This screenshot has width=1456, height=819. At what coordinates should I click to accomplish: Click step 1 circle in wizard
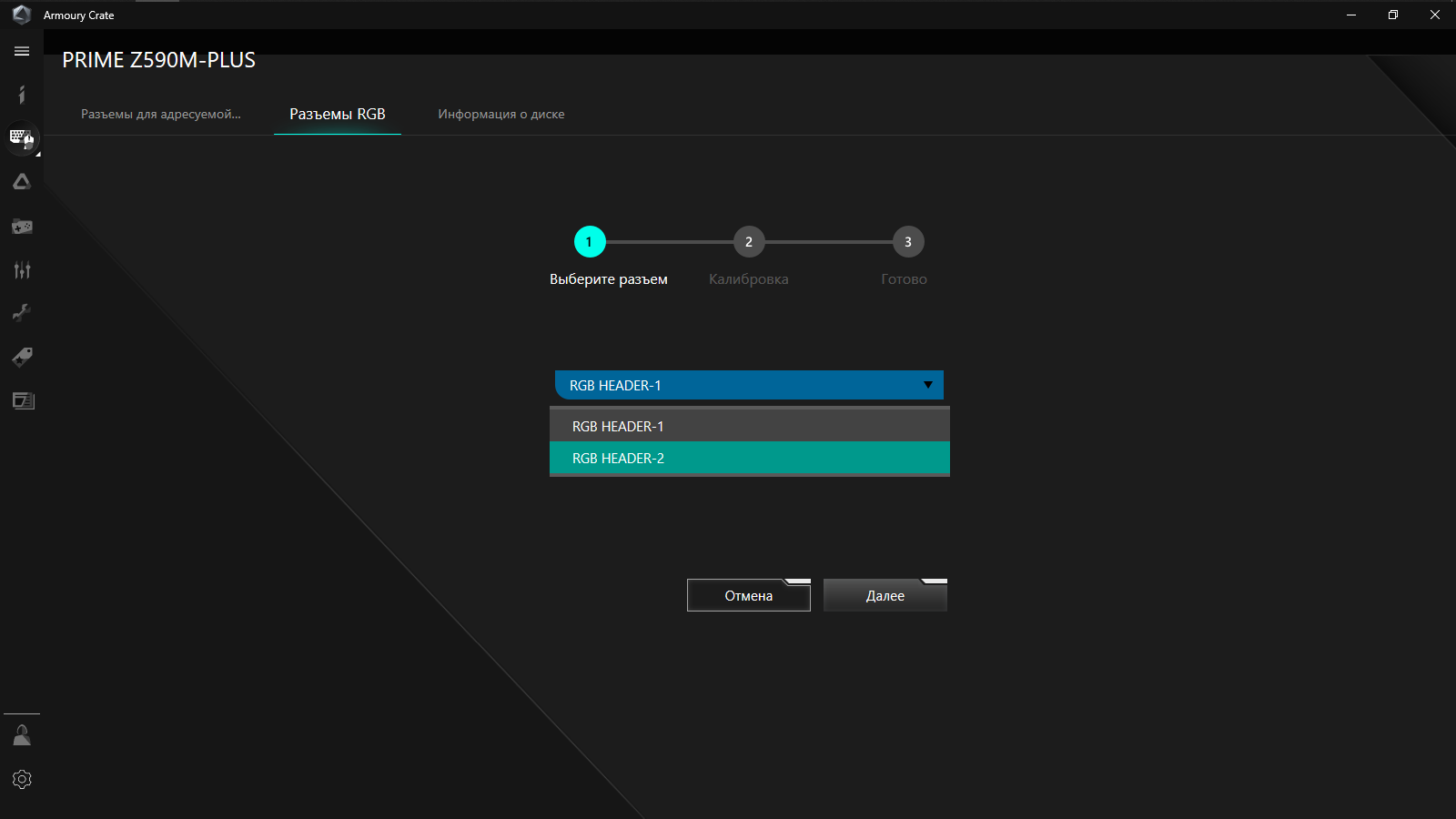pyautogui.click(x=590, y=242)
